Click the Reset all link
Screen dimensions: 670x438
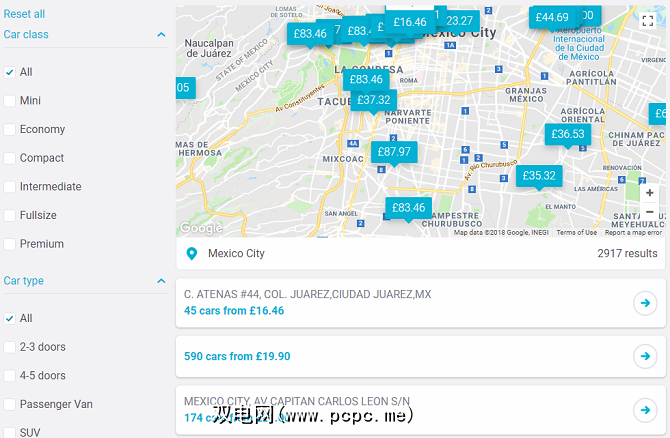[x=24, y=14]
